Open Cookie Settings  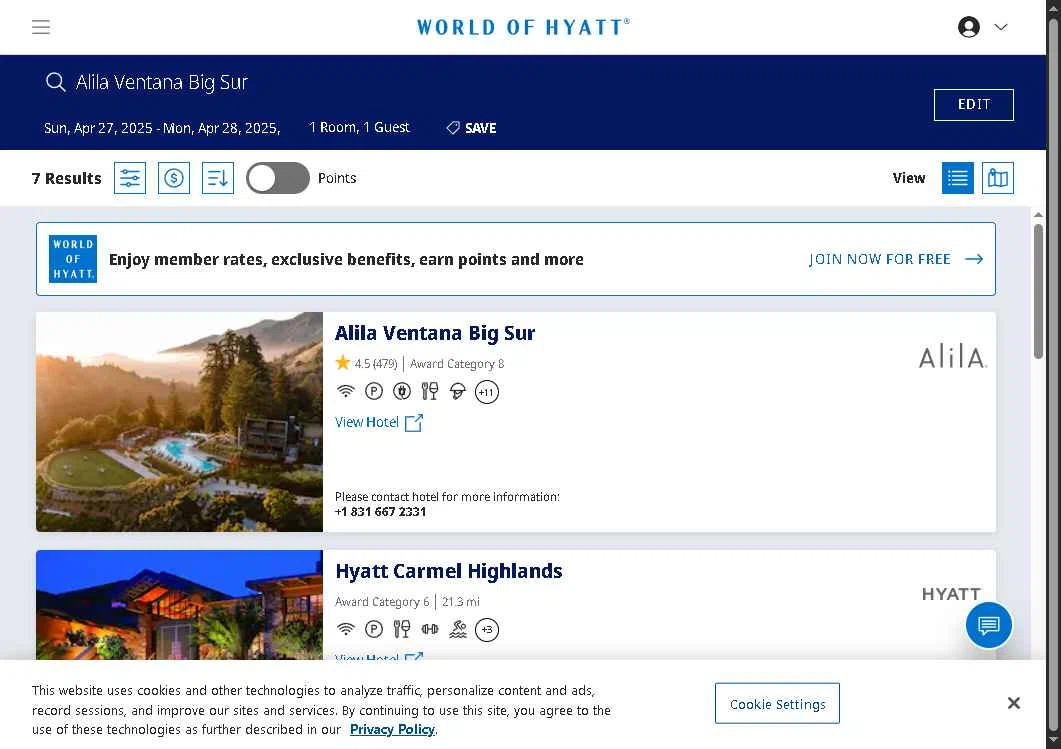[777, 704]
